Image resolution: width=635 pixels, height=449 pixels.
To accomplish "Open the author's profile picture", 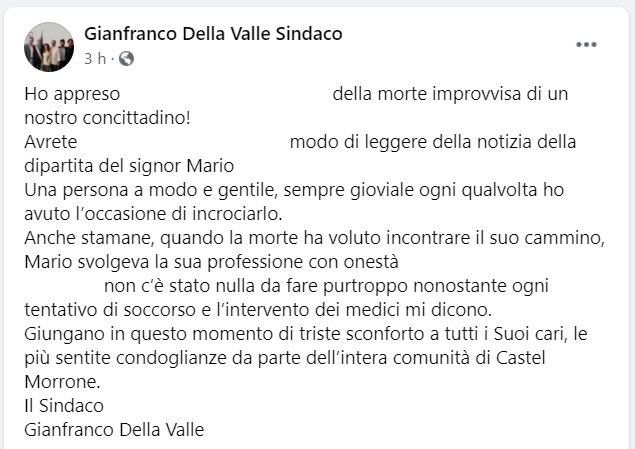I will 49,47.
